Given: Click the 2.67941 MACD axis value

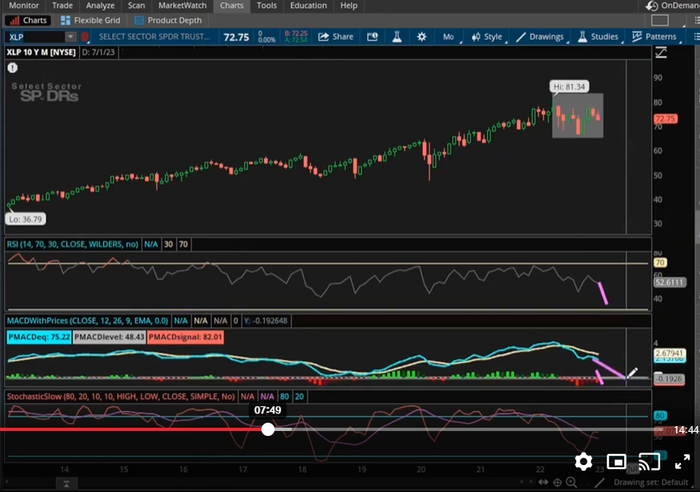Looking at the screenshot, I should (x=669, y=353).
